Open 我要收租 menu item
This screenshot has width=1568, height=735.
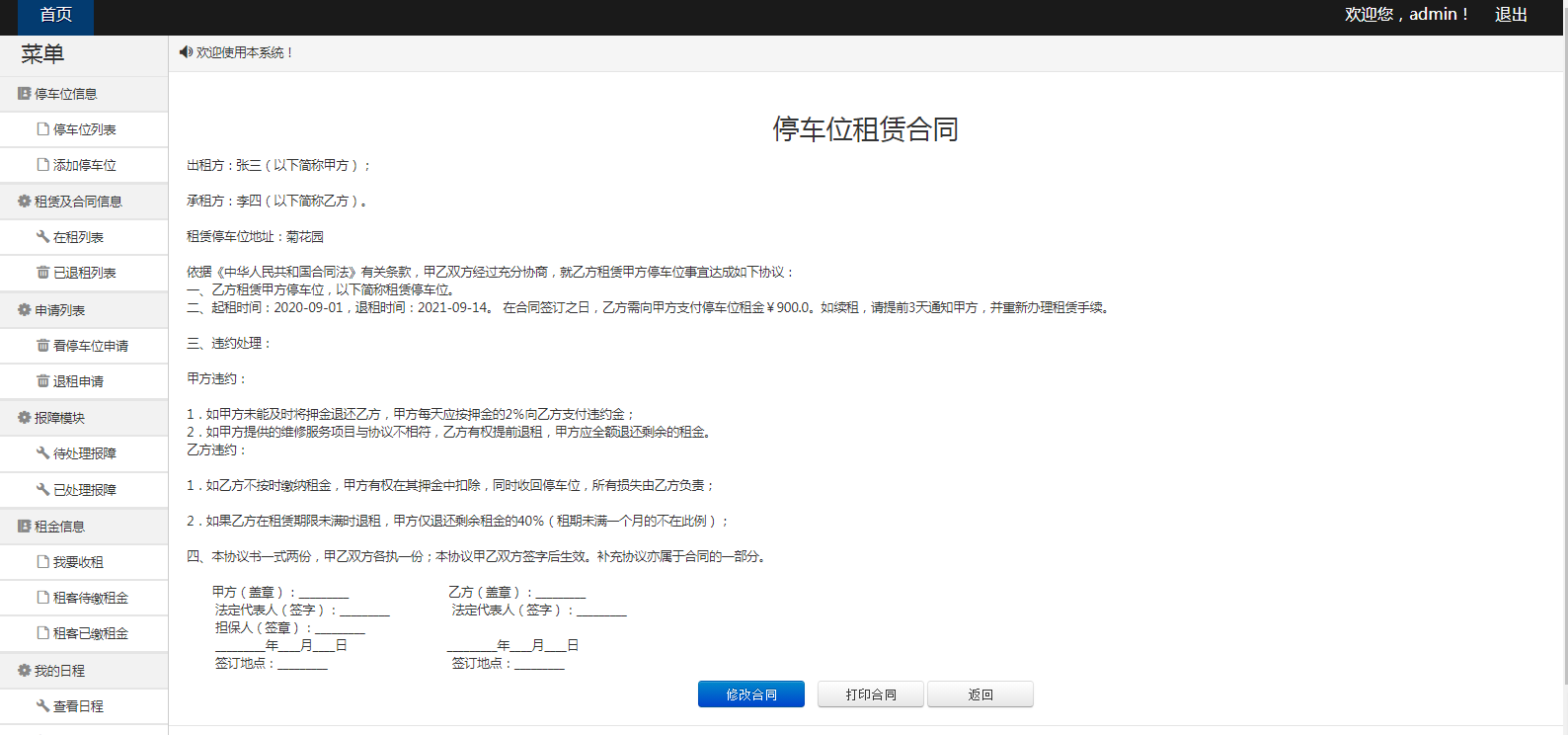point(84,562)
